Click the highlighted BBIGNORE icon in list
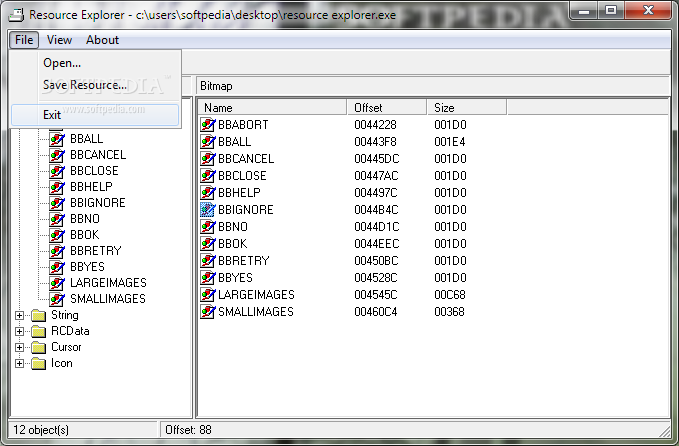 [208, 210]
